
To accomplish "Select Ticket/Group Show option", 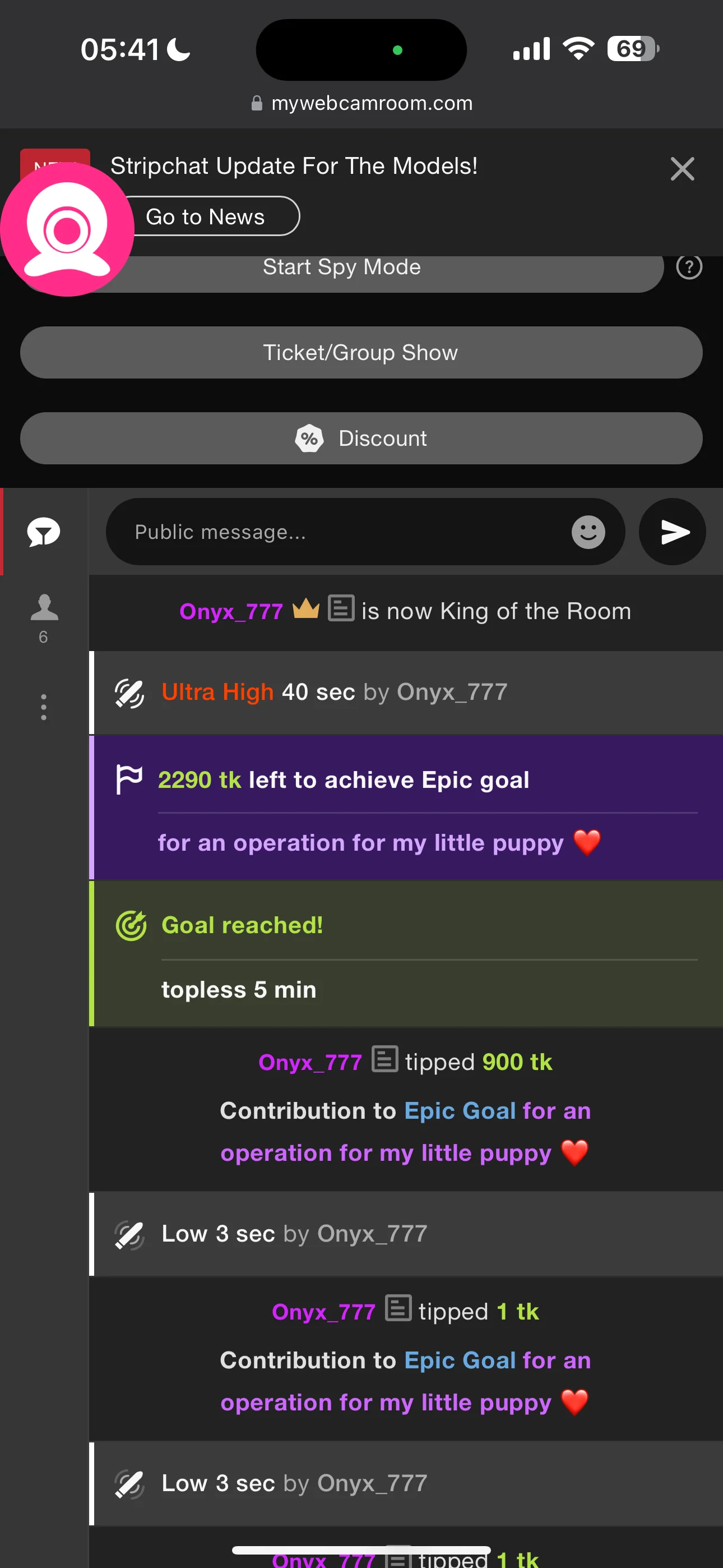I will (x=361, y=352).
